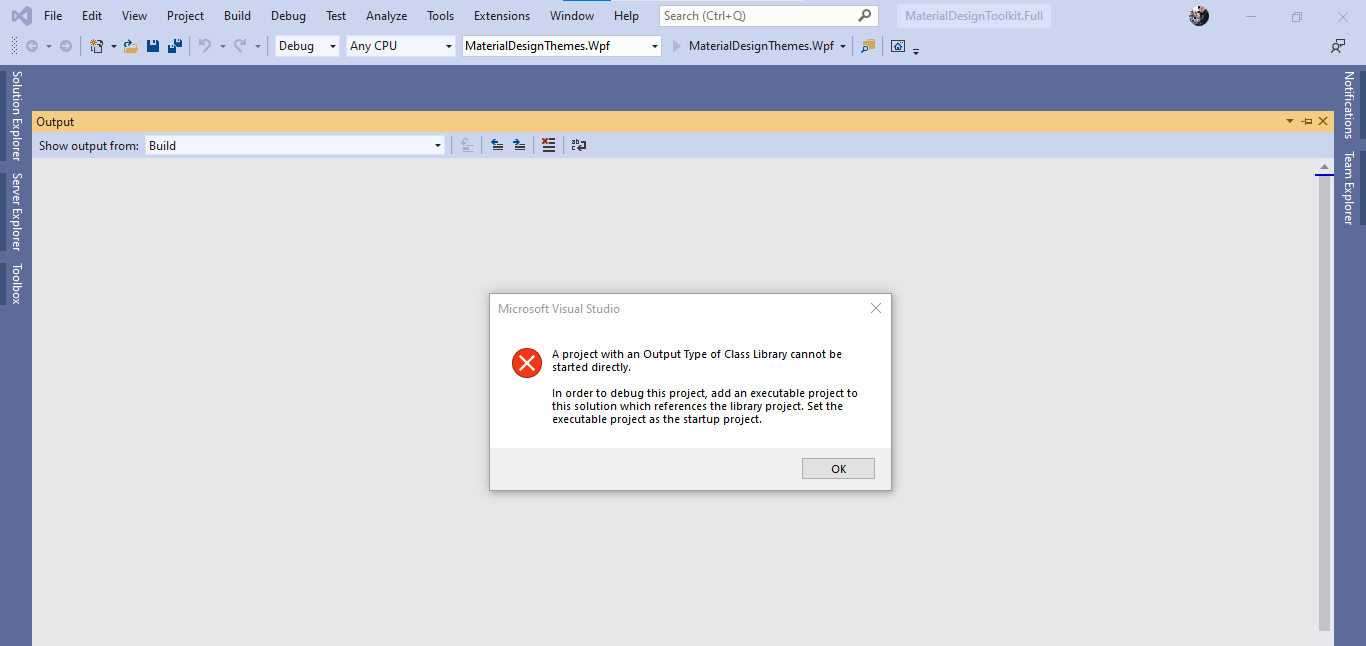Click the Output window auto-hide pin

(x=1306, y=121)
